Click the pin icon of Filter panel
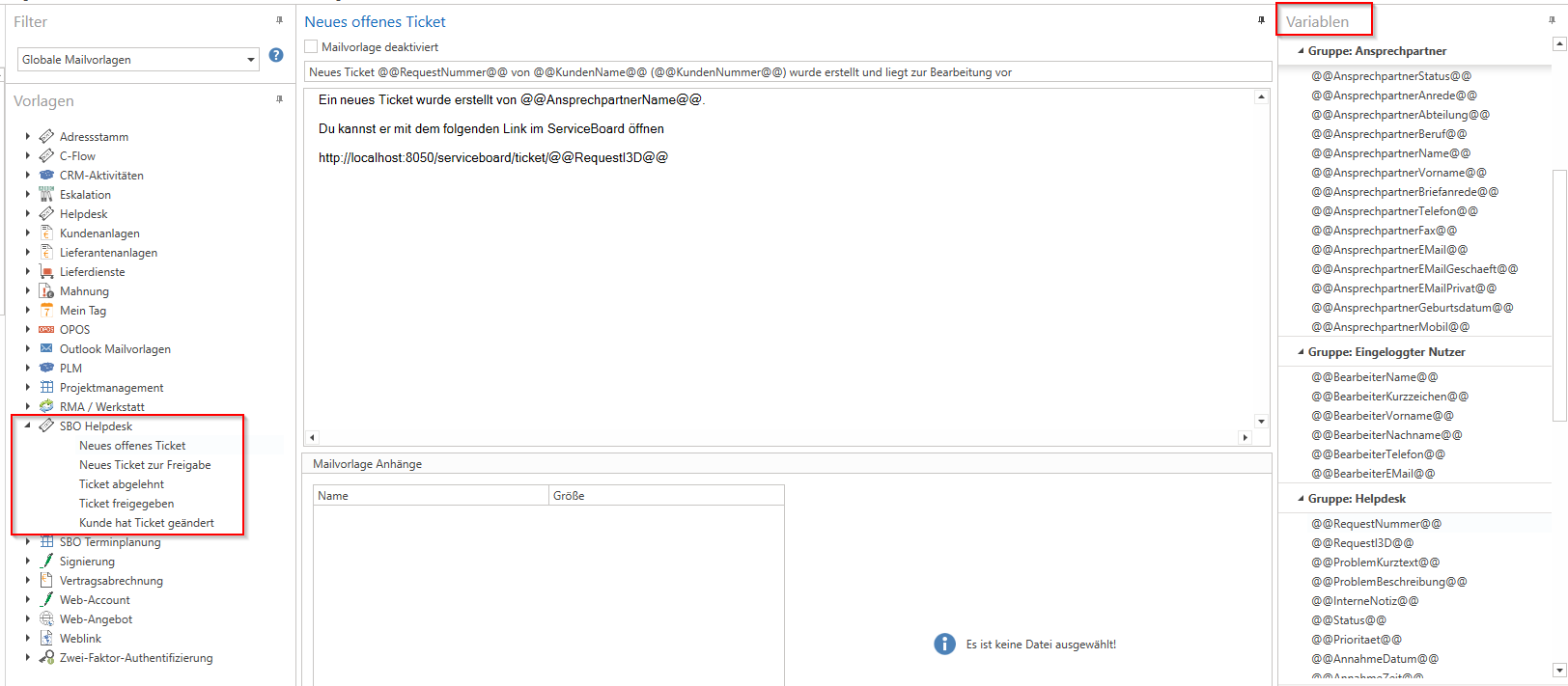 280,20
